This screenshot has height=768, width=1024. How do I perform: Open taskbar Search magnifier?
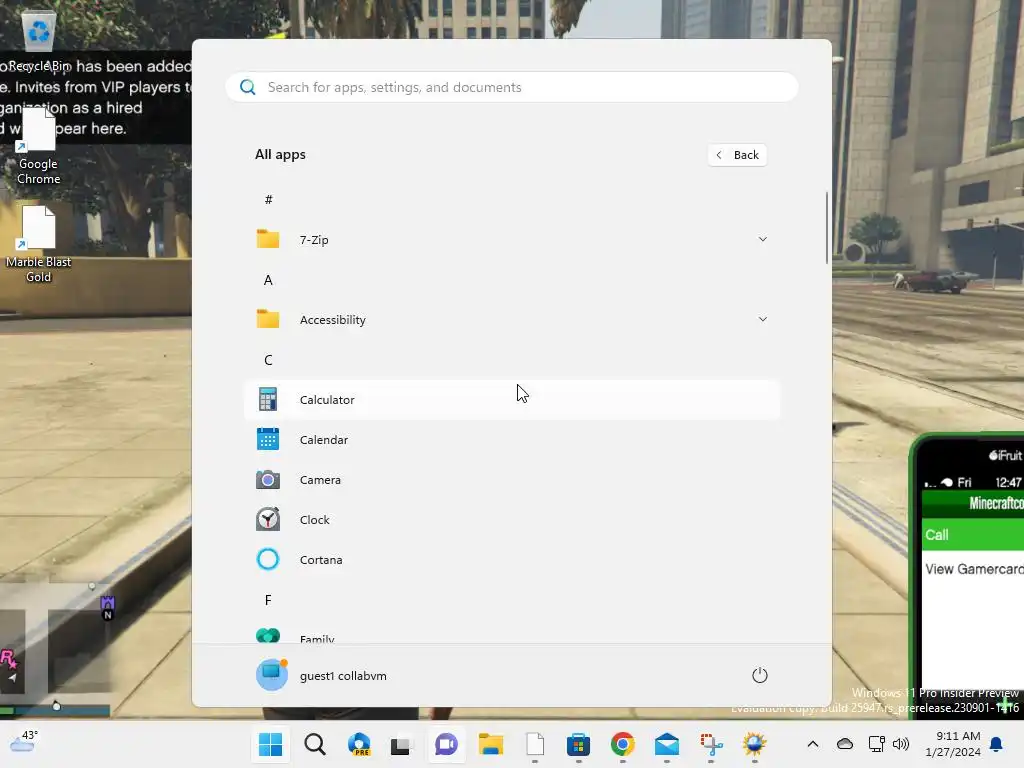[315, 744]
